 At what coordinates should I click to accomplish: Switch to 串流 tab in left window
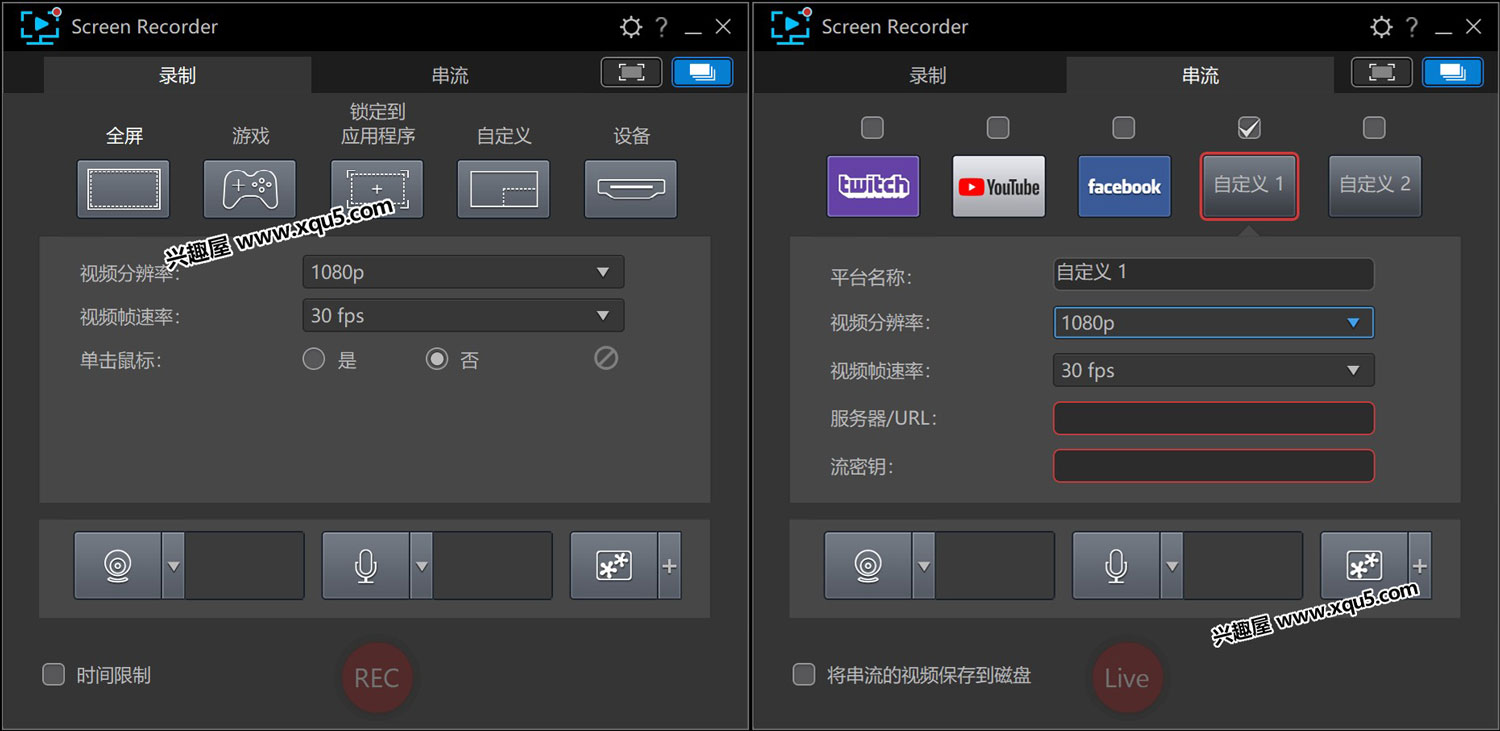click(x=450, y=75)
